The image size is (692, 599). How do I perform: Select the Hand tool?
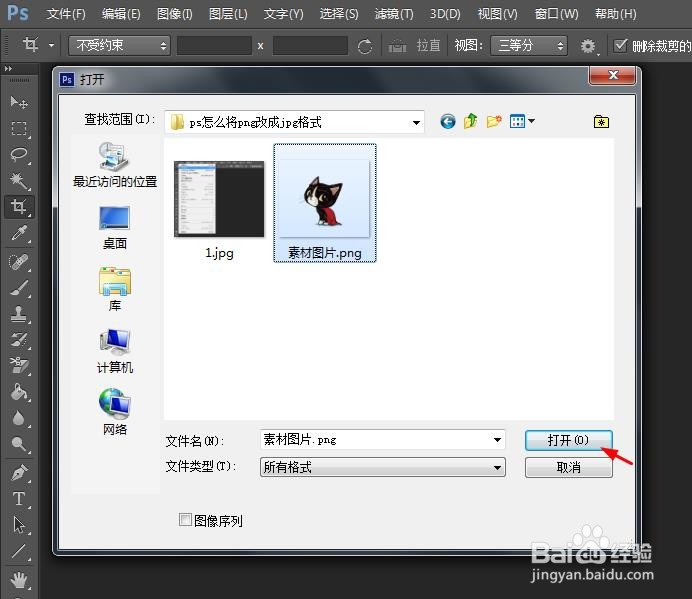tap(19, 580)
